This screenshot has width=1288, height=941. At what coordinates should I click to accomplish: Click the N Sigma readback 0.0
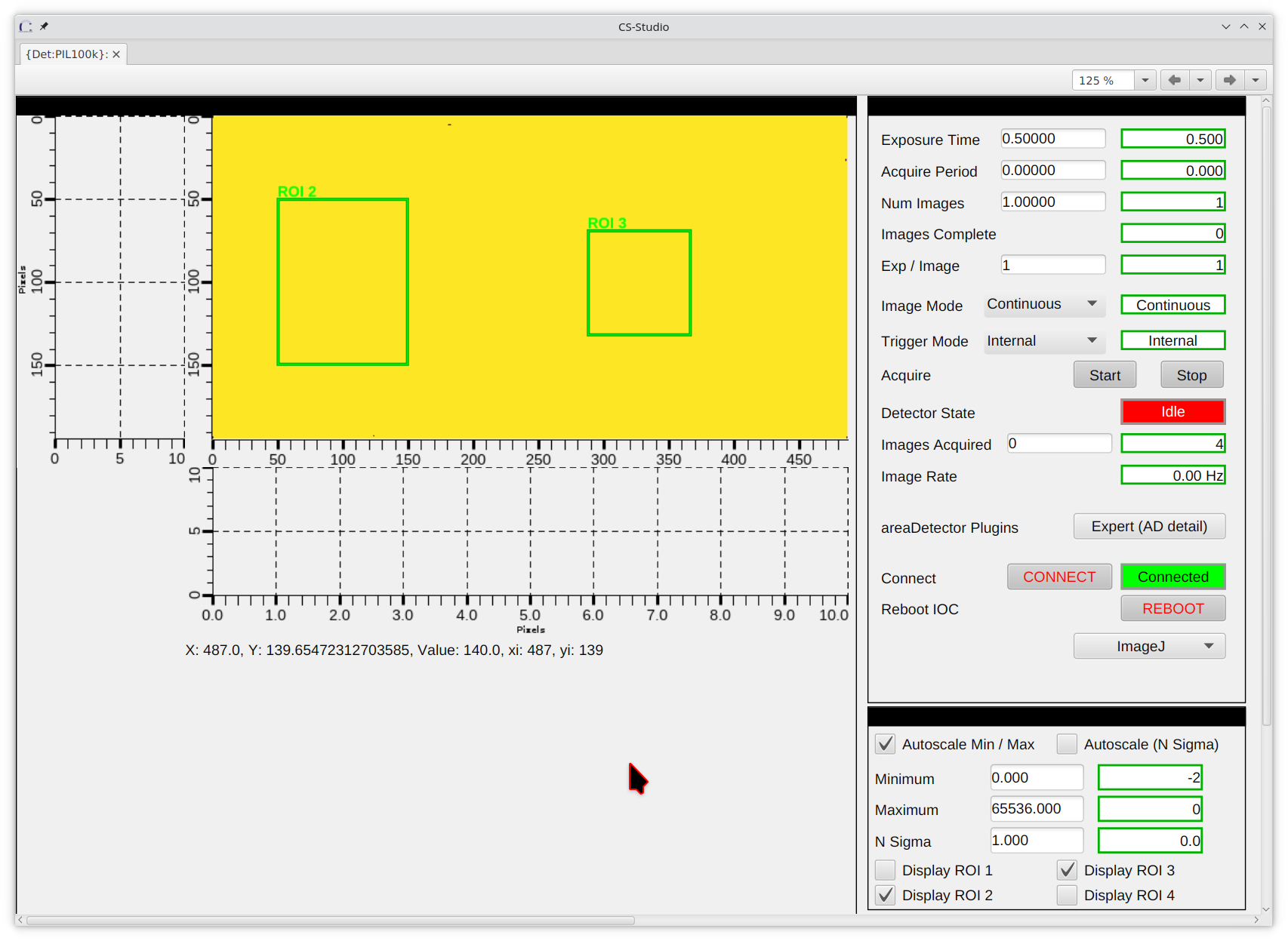click(x=1150, y=841)
